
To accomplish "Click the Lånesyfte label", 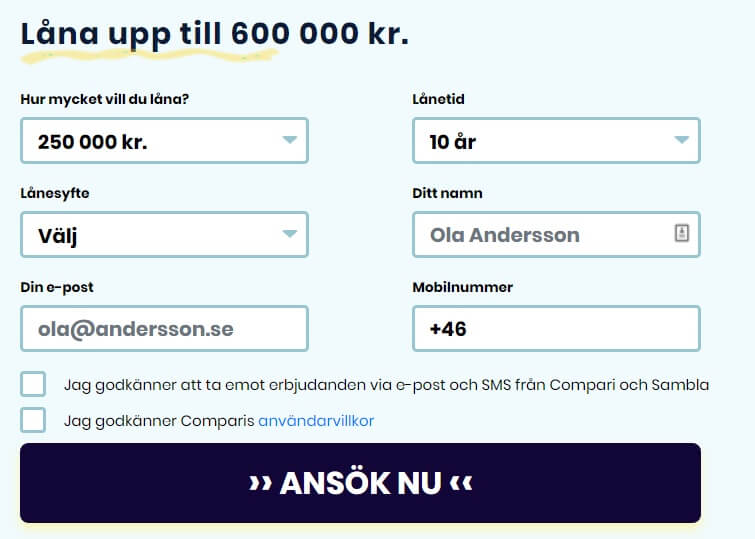I will (x=55, y=194).
